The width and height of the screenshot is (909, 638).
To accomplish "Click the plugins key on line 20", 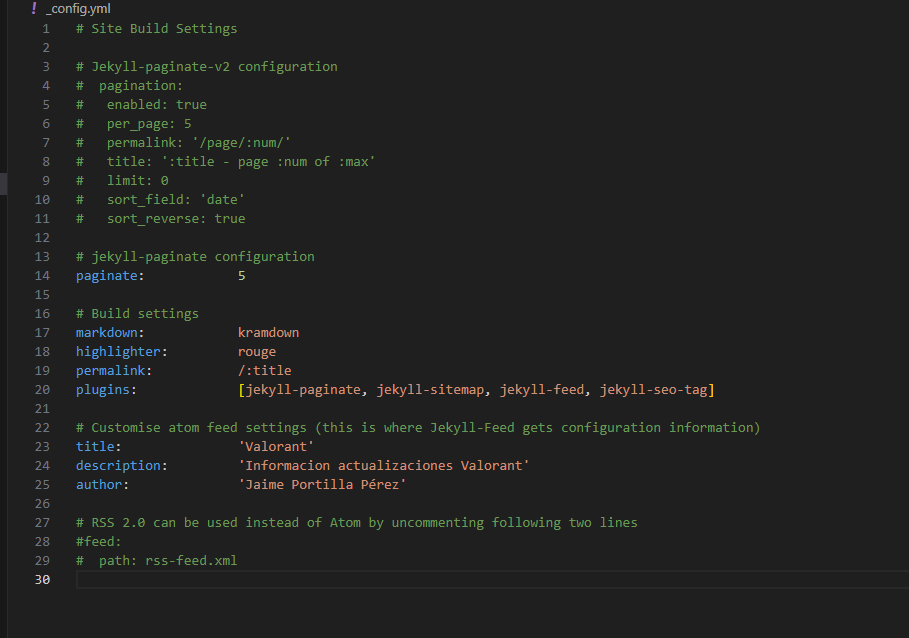I will click(x=100, y=389).
